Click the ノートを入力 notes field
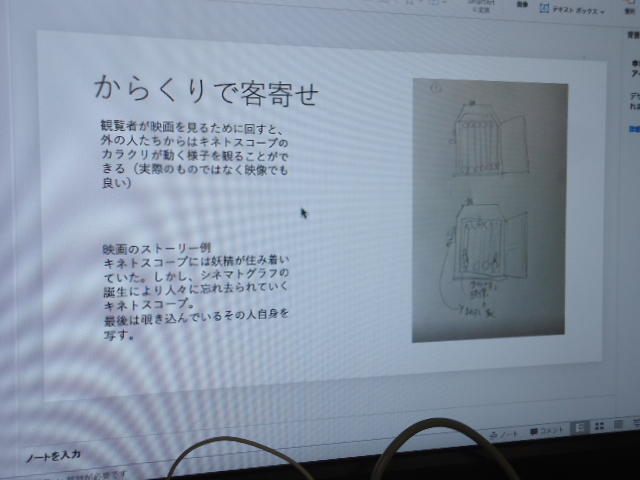This screenshot has width=640, height=480. pyautogui.click(x=53, y=456)
